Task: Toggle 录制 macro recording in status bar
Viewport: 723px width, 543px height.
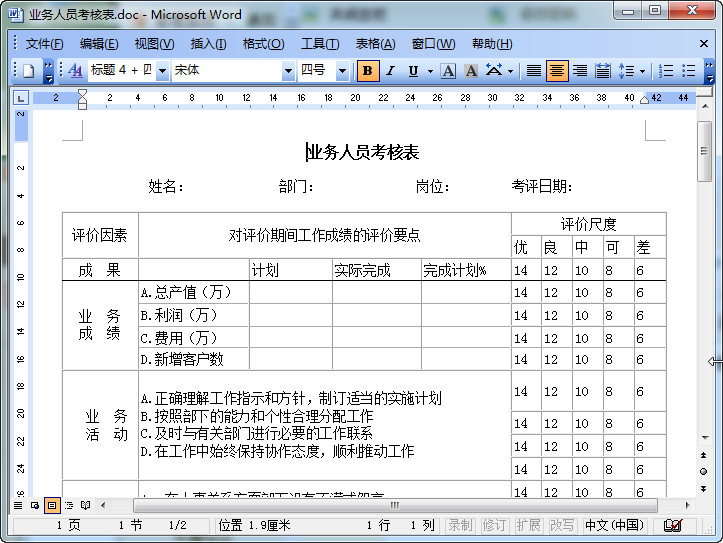Action: [460, 525]
